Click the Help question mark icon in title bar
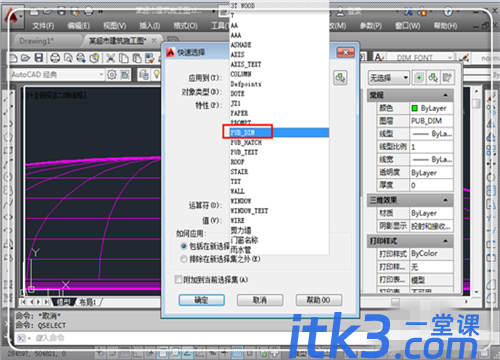The image size is (500, 360). (x=447, y=12)
